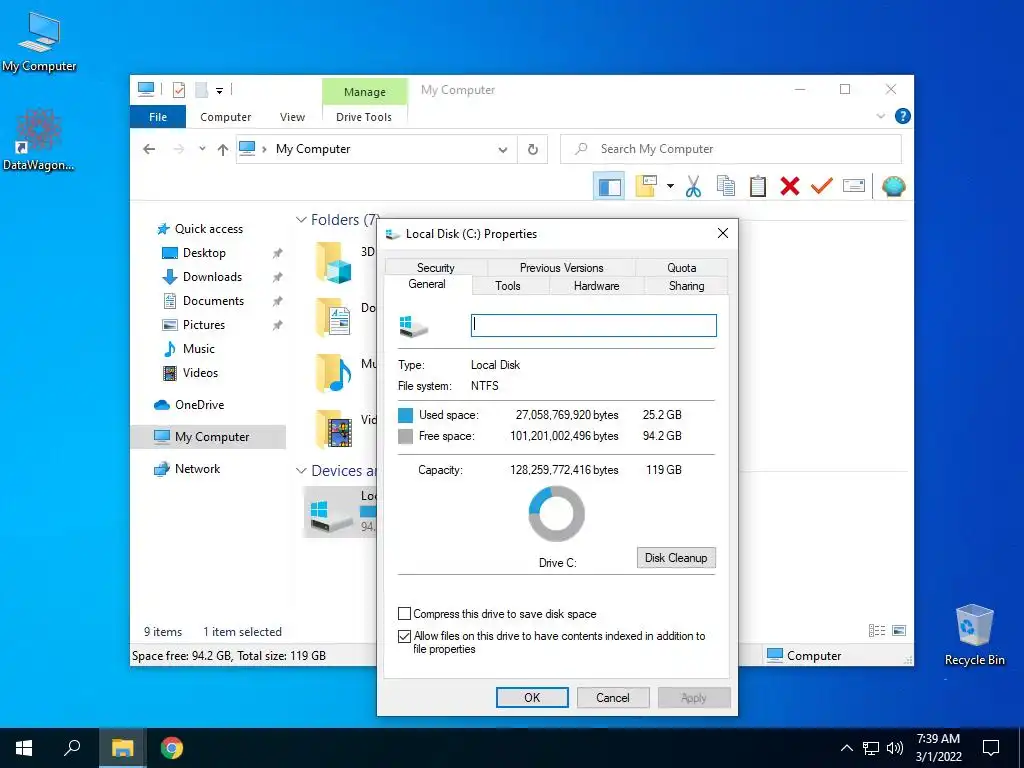This screenshot has height=768, width=1024.
Task: Uncheck Allow files to have contents indexed
Action: [404, 636]
